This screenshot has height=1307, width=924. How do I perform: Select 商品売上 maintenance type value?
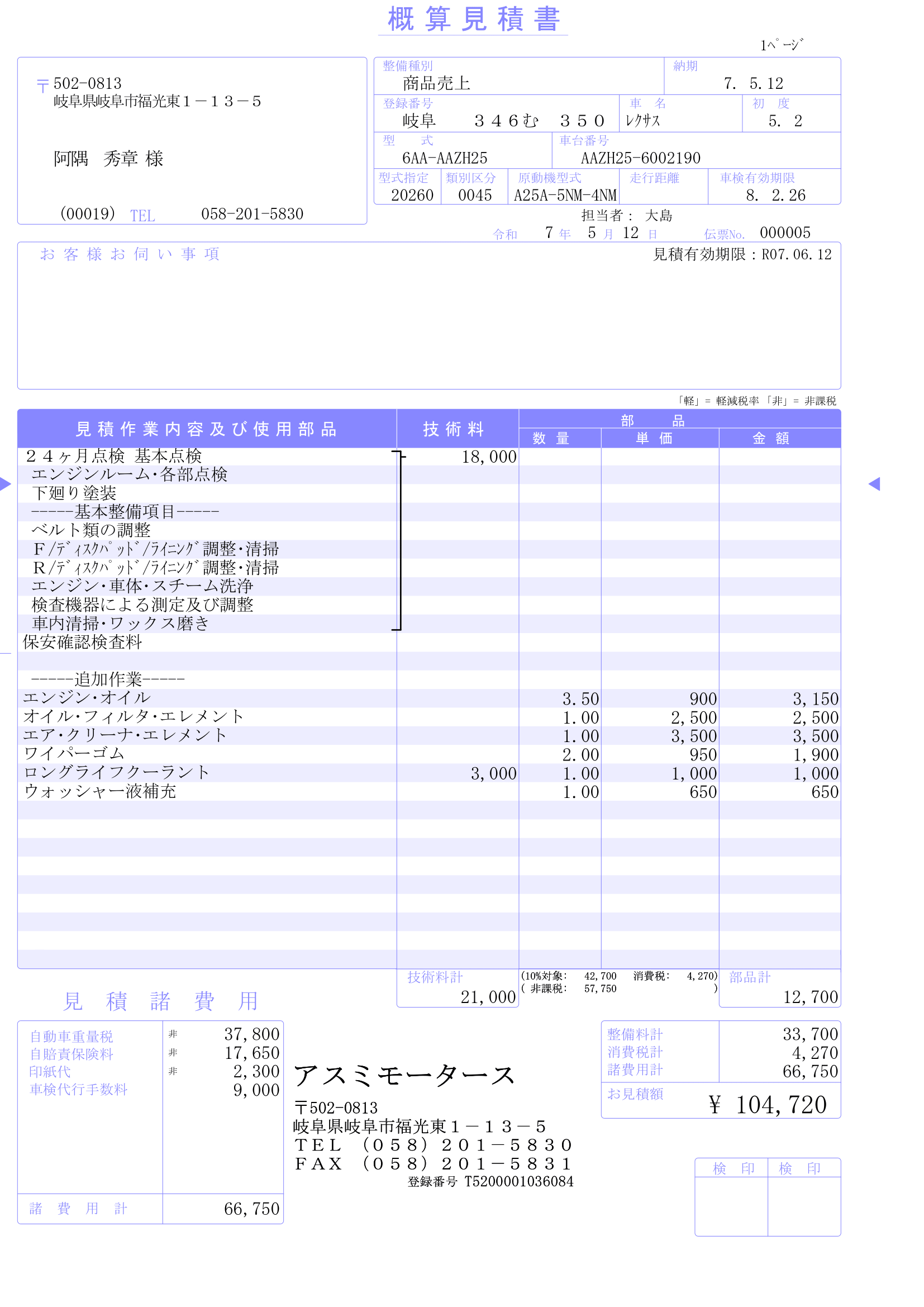[x=436, y=84]
